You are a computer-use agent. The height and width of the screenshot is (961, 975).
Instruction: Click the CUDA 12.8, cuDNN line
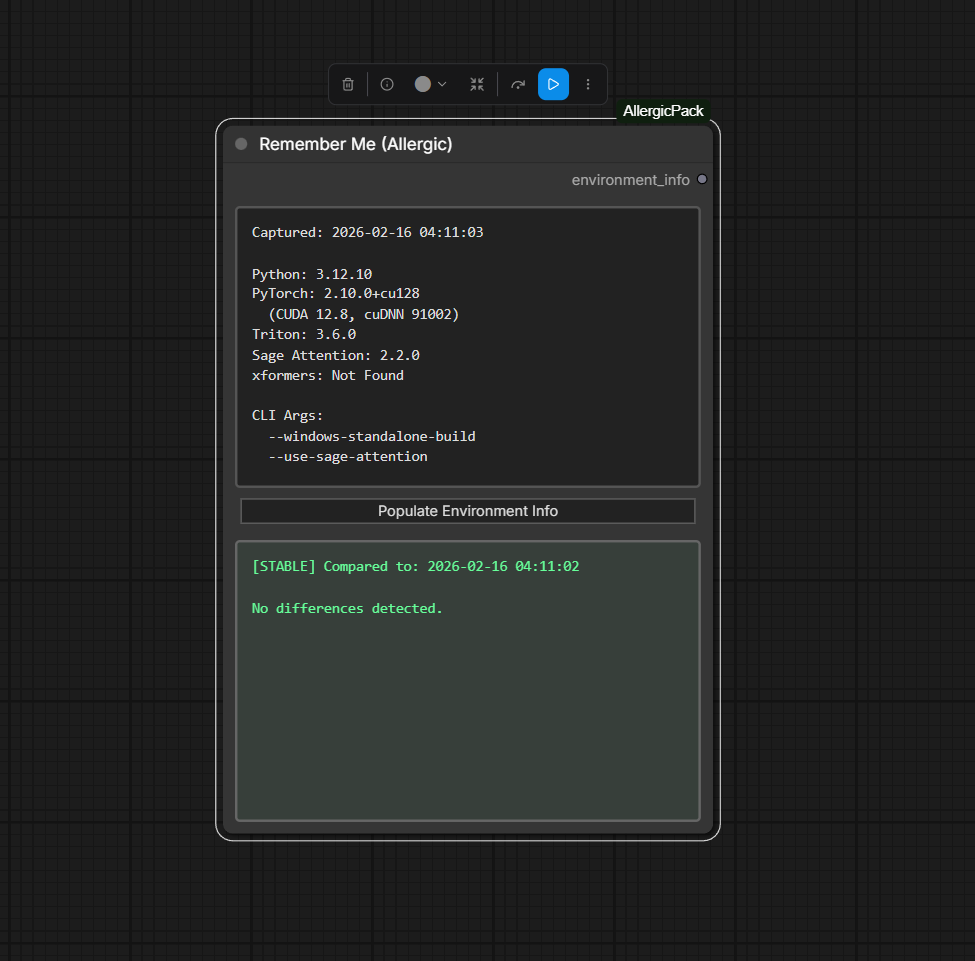click(x=364, y=314)
